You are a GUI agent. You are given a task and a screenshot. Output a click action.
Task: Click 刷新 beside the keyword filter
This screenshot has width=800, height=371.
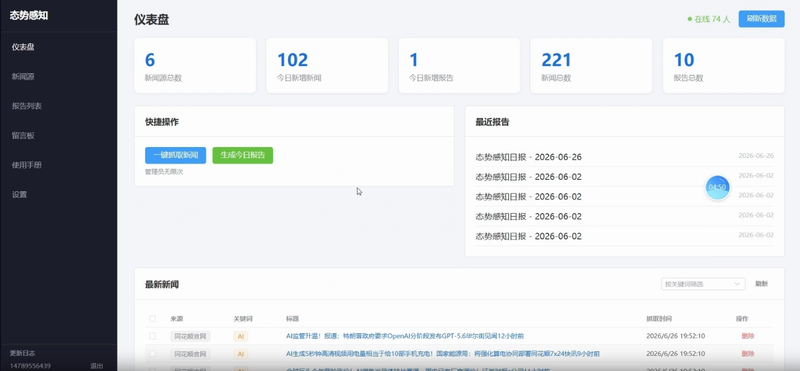(761, 284)
